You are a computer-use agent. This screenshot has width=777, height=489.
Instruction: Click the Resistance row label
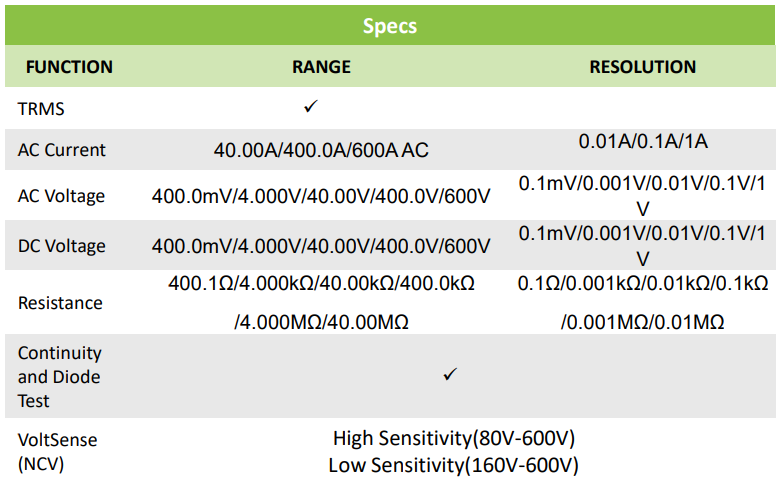coord(60,302)
